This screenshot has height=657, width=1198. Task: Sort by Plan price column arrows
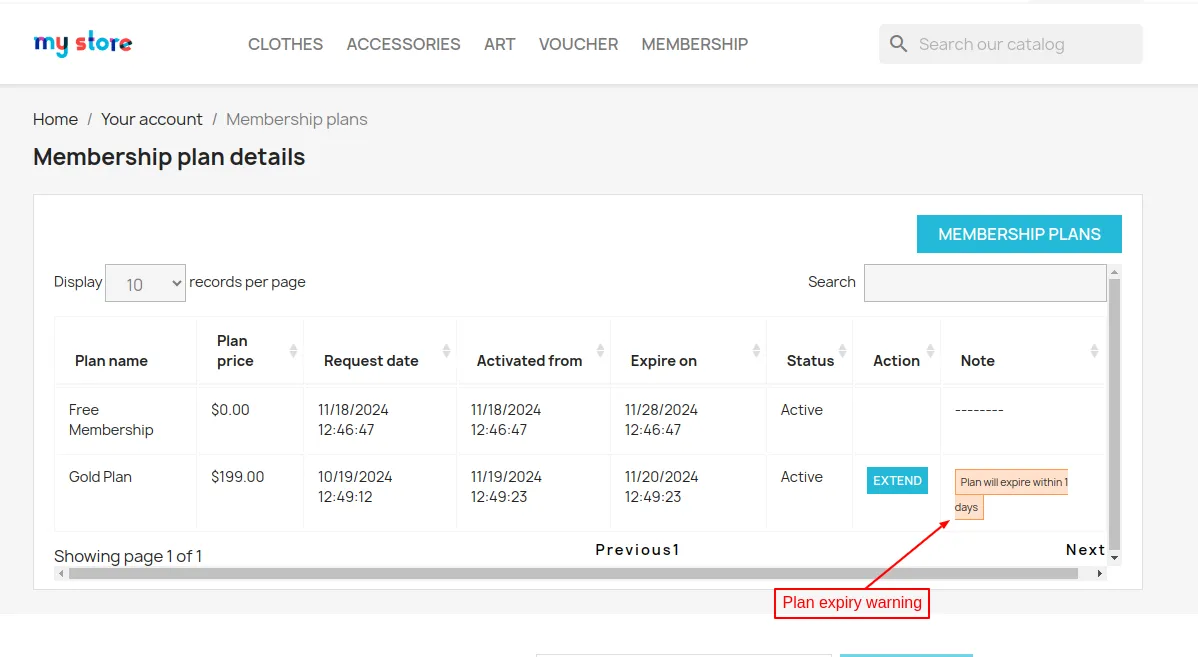293,351
